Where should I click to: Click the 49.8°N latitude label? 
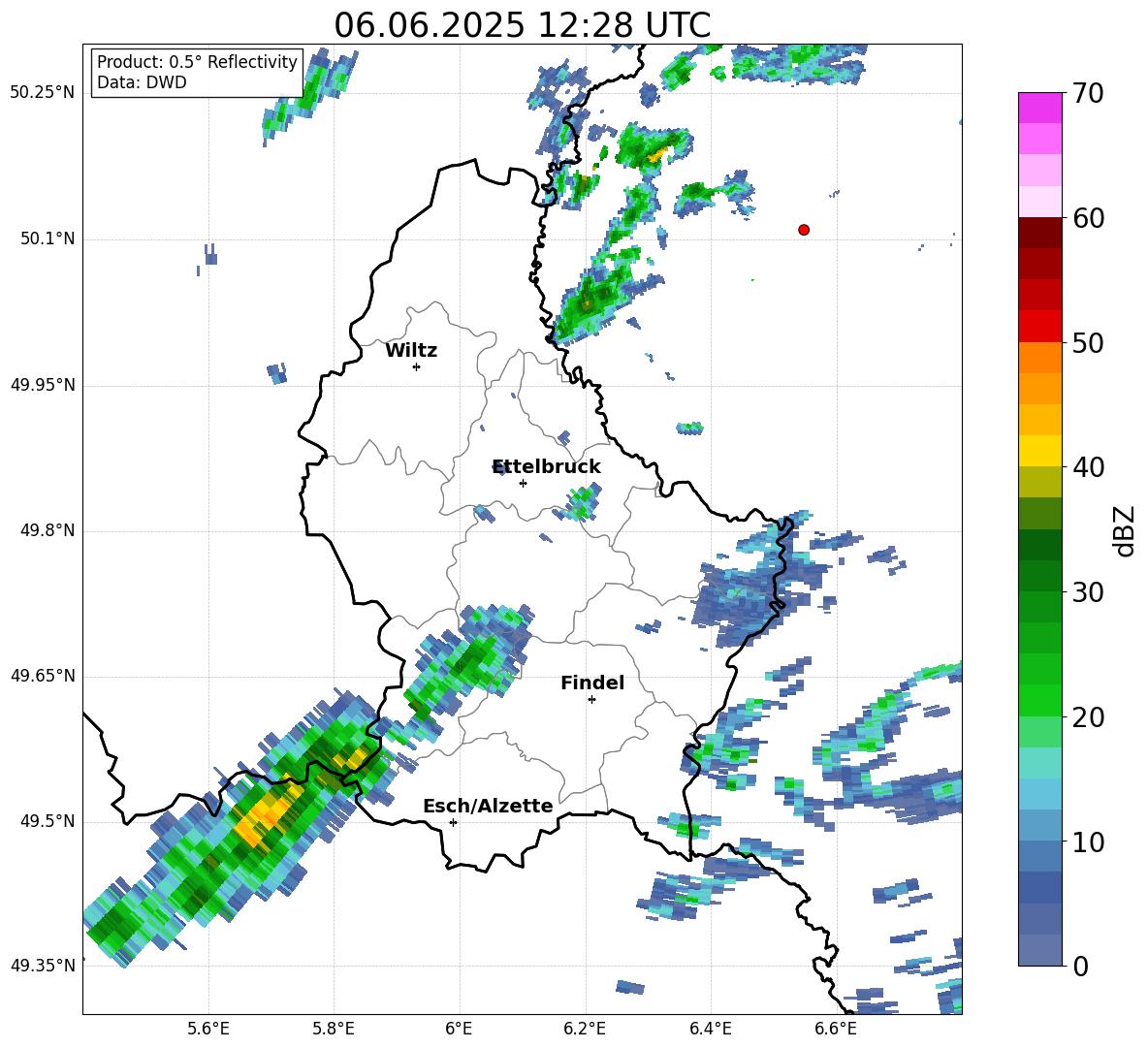[x=48, y=530]
